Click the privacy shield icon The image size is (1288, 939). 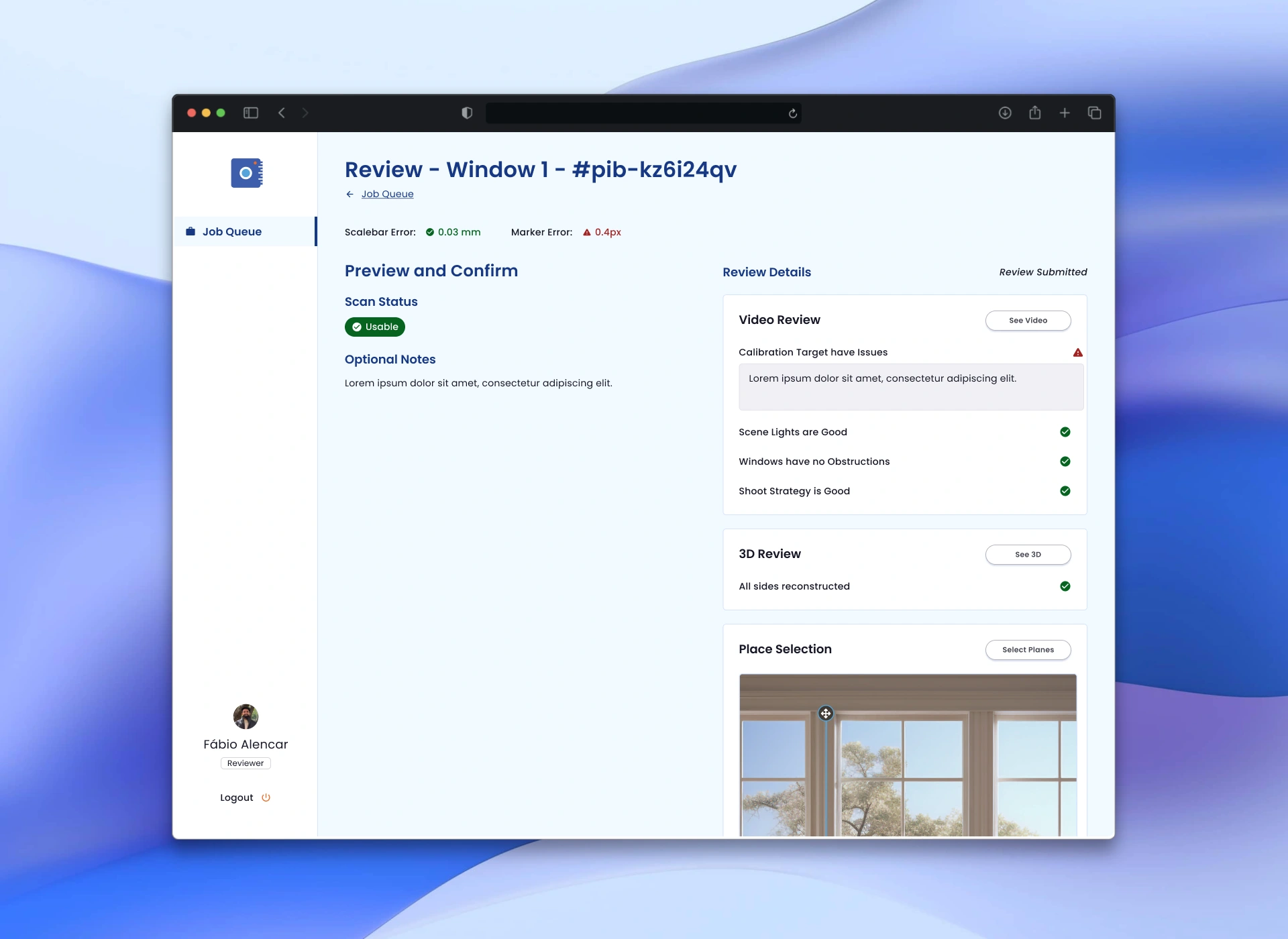point(467,113)
